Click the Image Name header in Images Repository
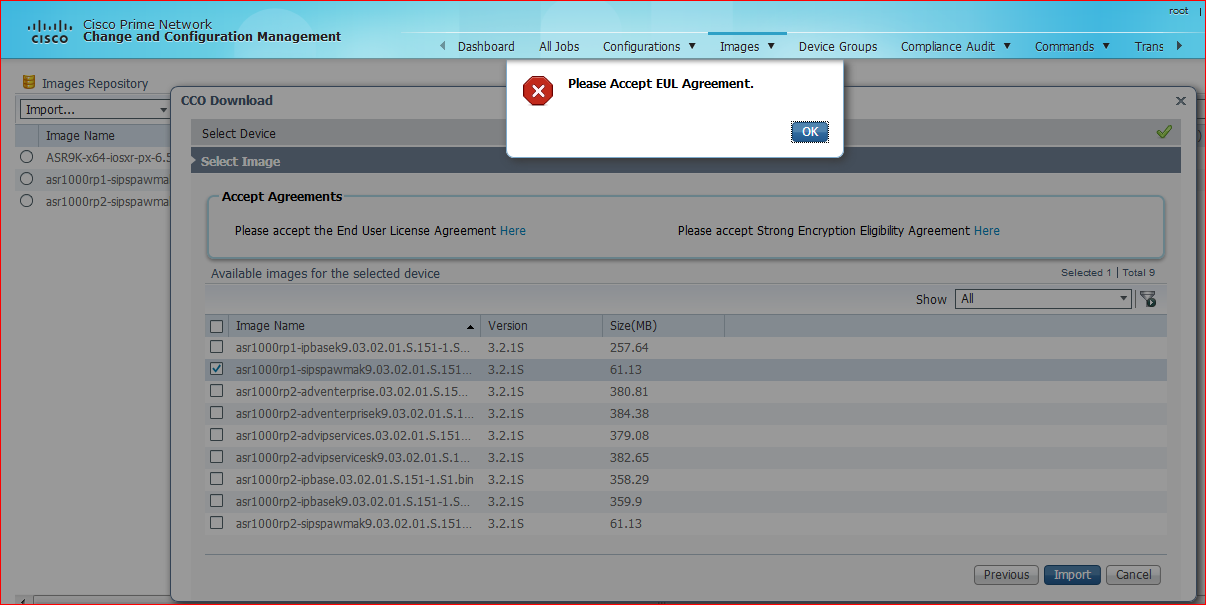Screen dimensions: 1206x605 pos(80,136)
